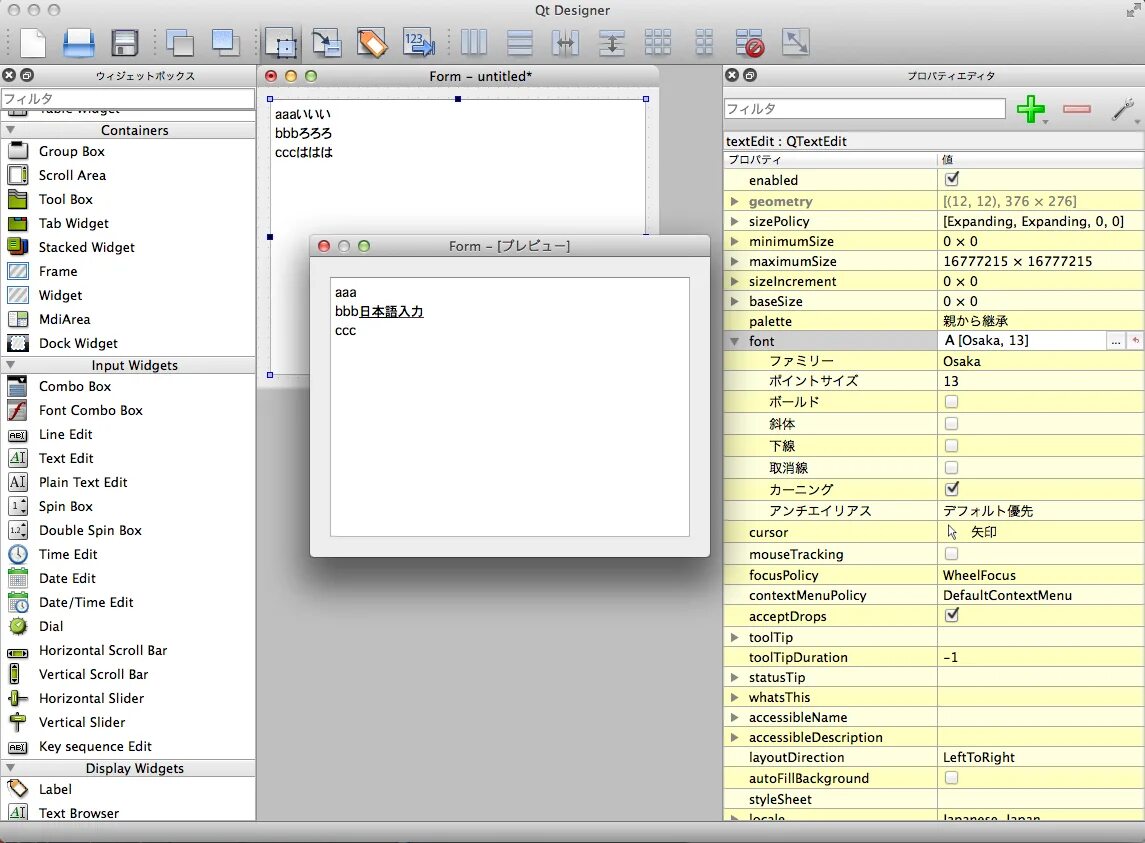The image size is (1145, 843).
Task: Click the Break Layout toolbar icon
Action: coord(750,42)
